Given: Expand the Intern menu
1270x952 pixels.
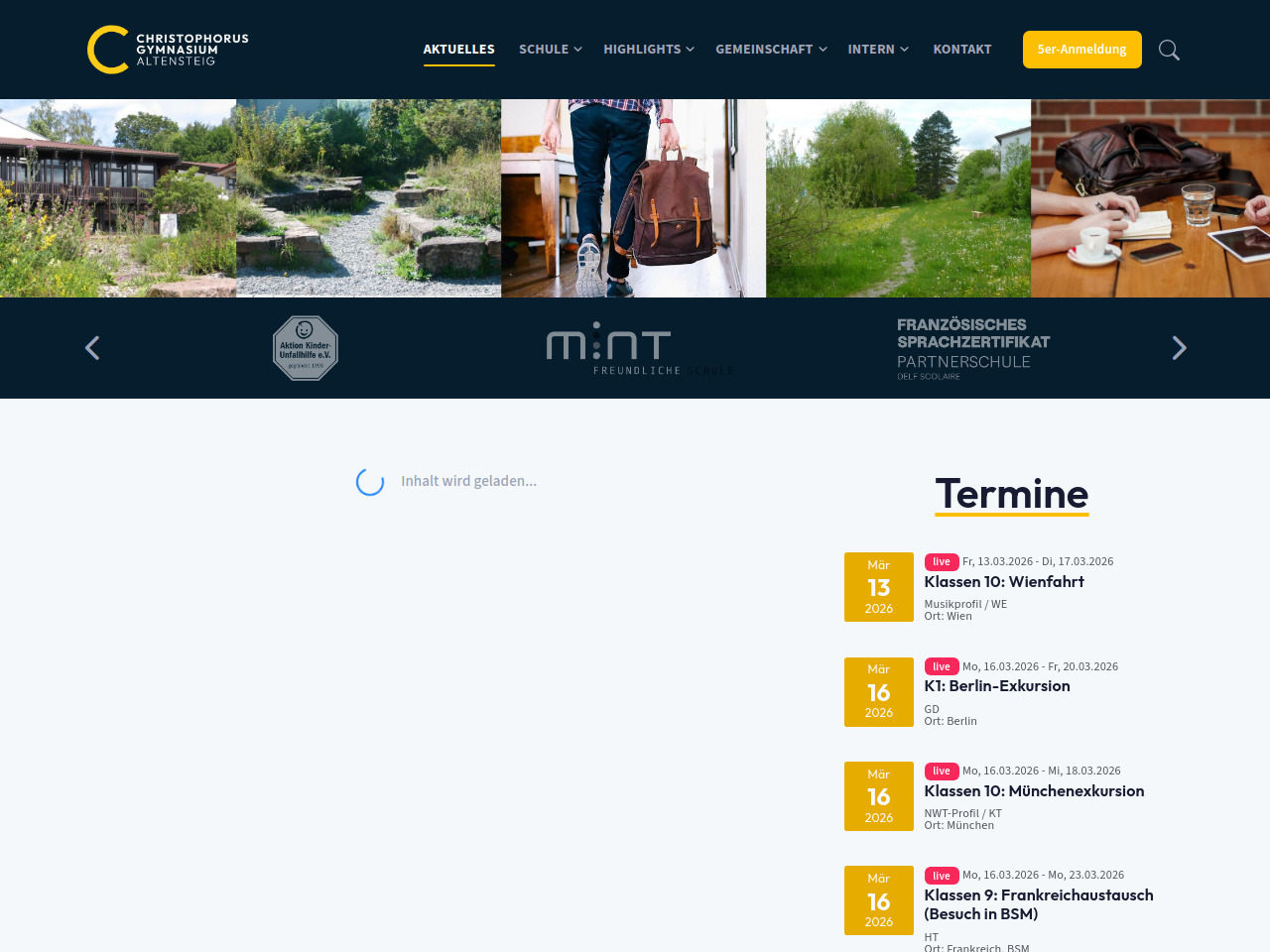Looking at the screenshot, I should [877, 50].
